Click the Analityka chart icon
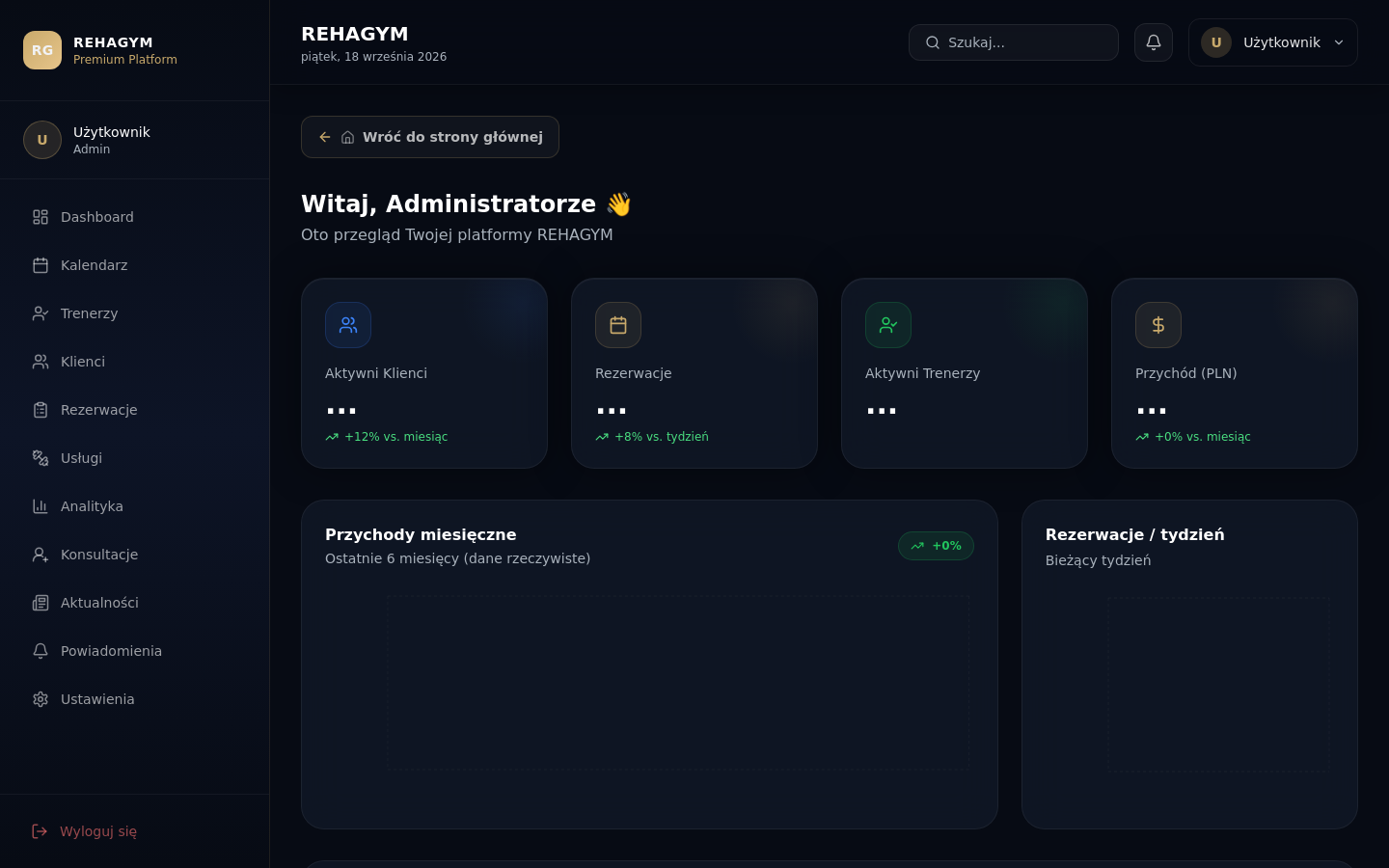The width and height of the screenshot is (1389, 868). (41, 506)
